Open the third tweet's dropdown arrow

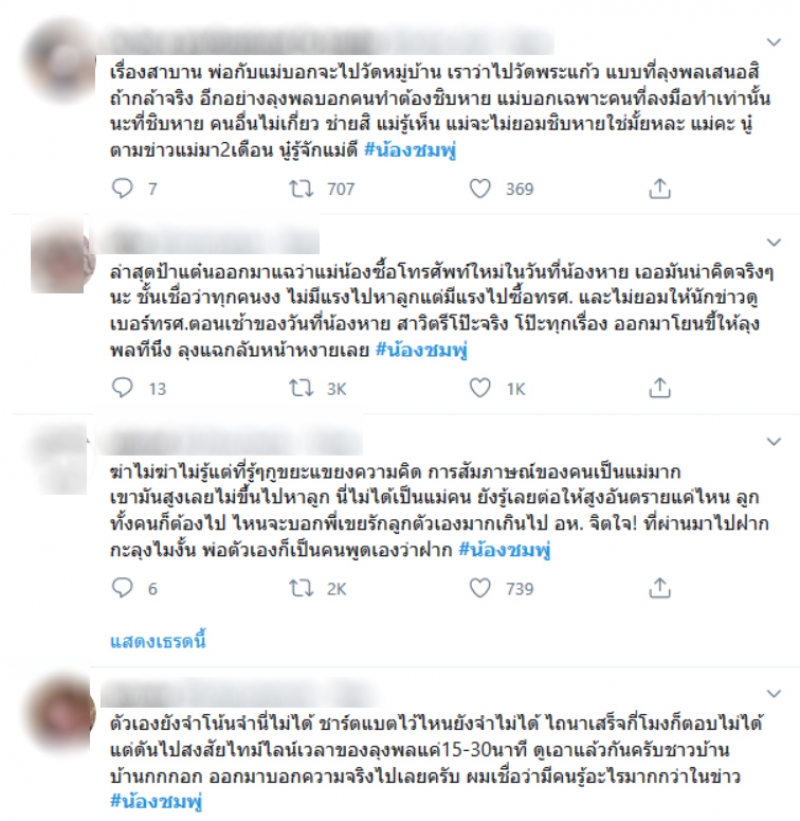[x=774, y=441]
